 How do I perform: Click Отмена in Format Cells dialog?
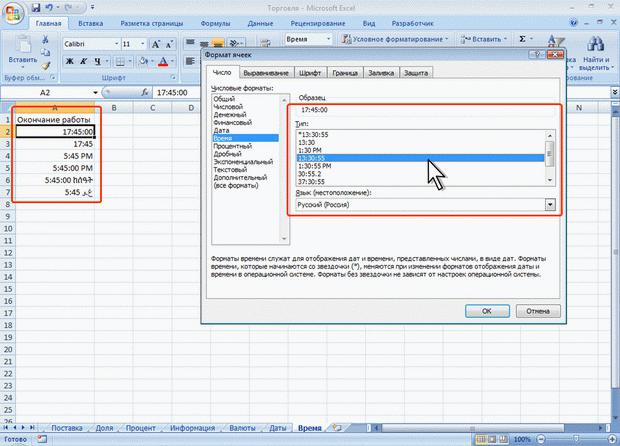[538, 311]
